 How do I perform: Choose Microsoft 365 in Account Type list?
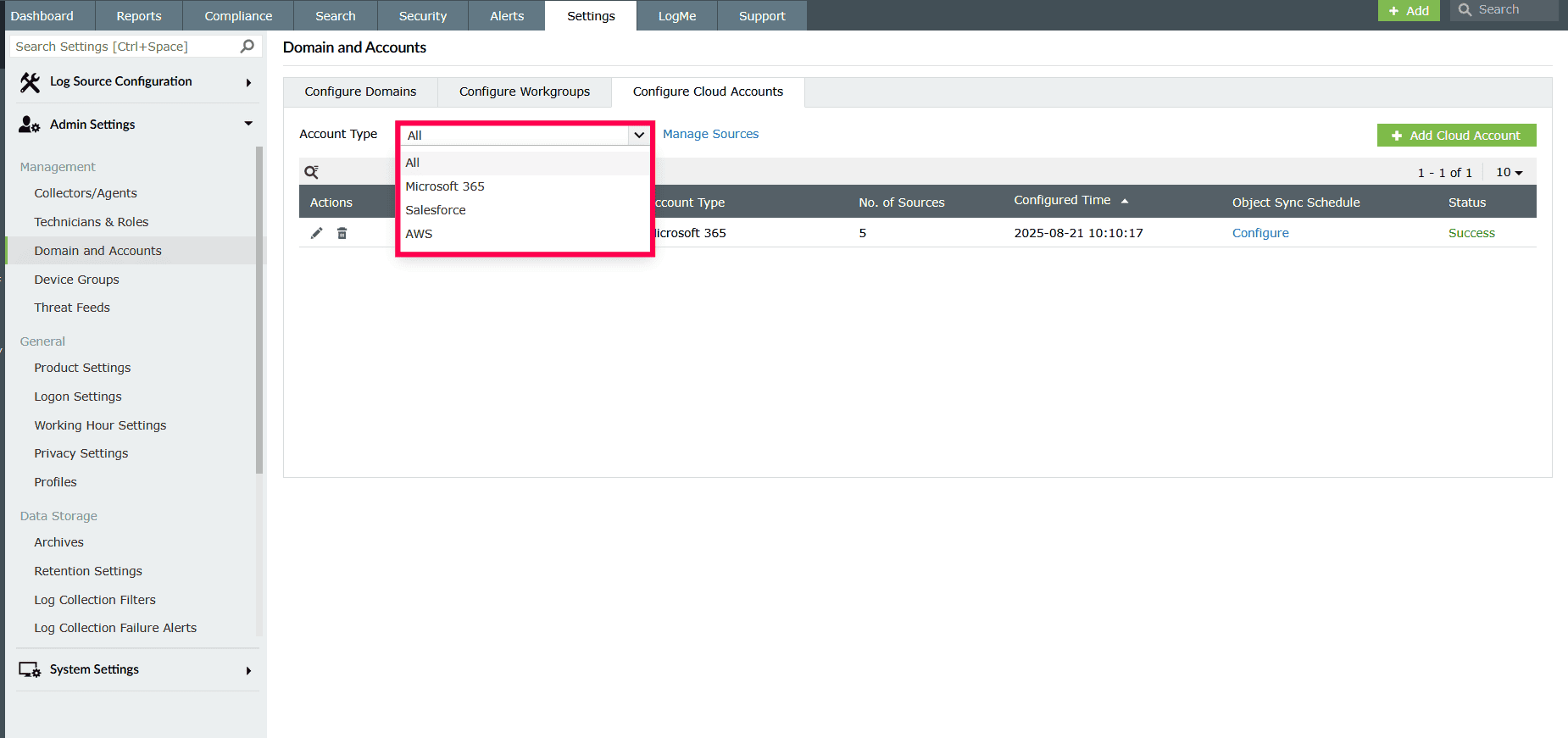525,186
